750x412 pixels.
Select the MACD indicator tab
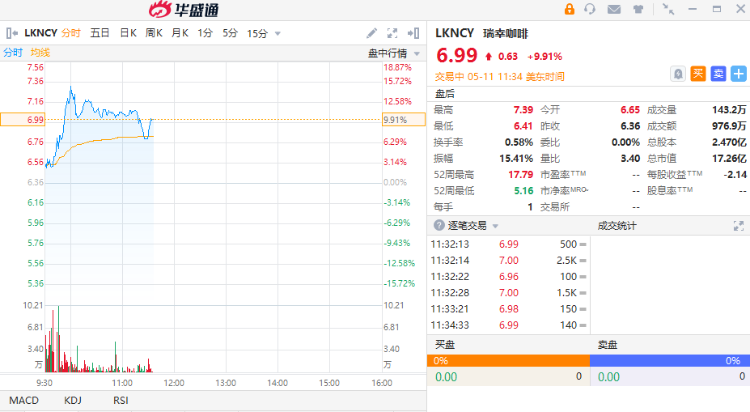pyautogui.click(x=22, y=400)
